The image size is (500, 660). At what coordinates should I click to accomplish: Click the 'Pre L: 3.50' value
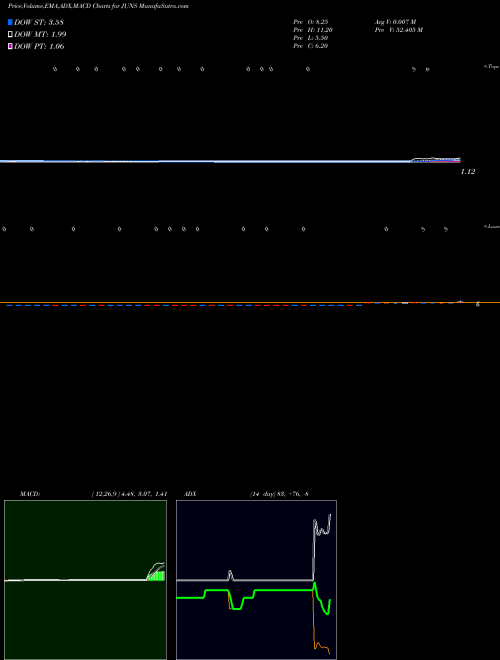[x=311, y=38]
